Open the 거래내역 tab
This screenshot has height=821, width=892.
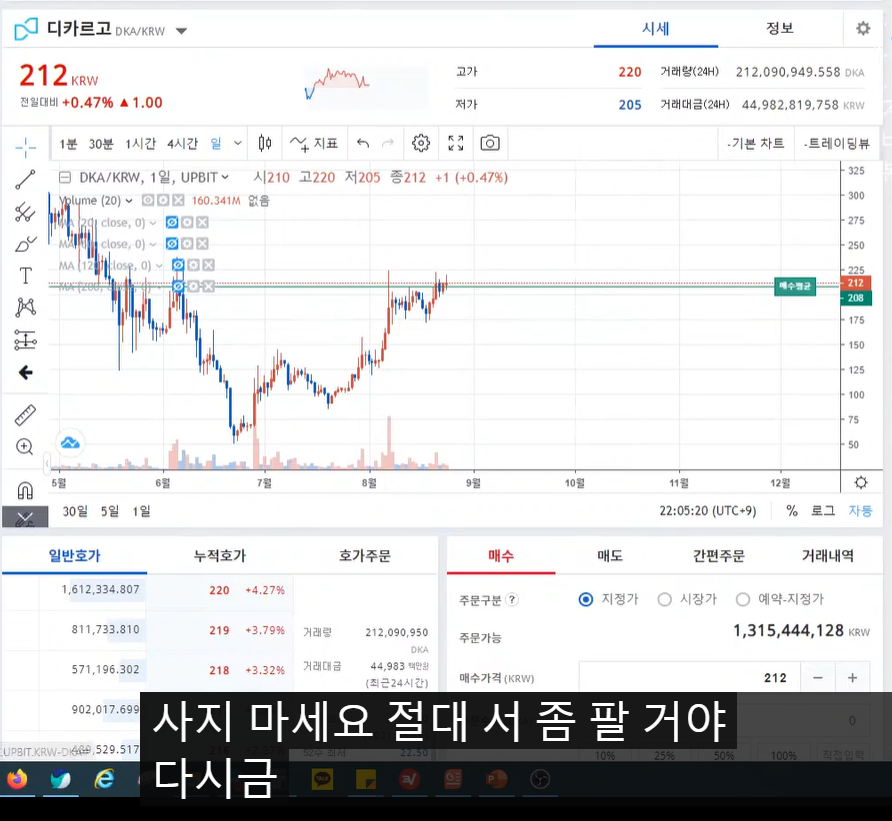click(827, 556)
